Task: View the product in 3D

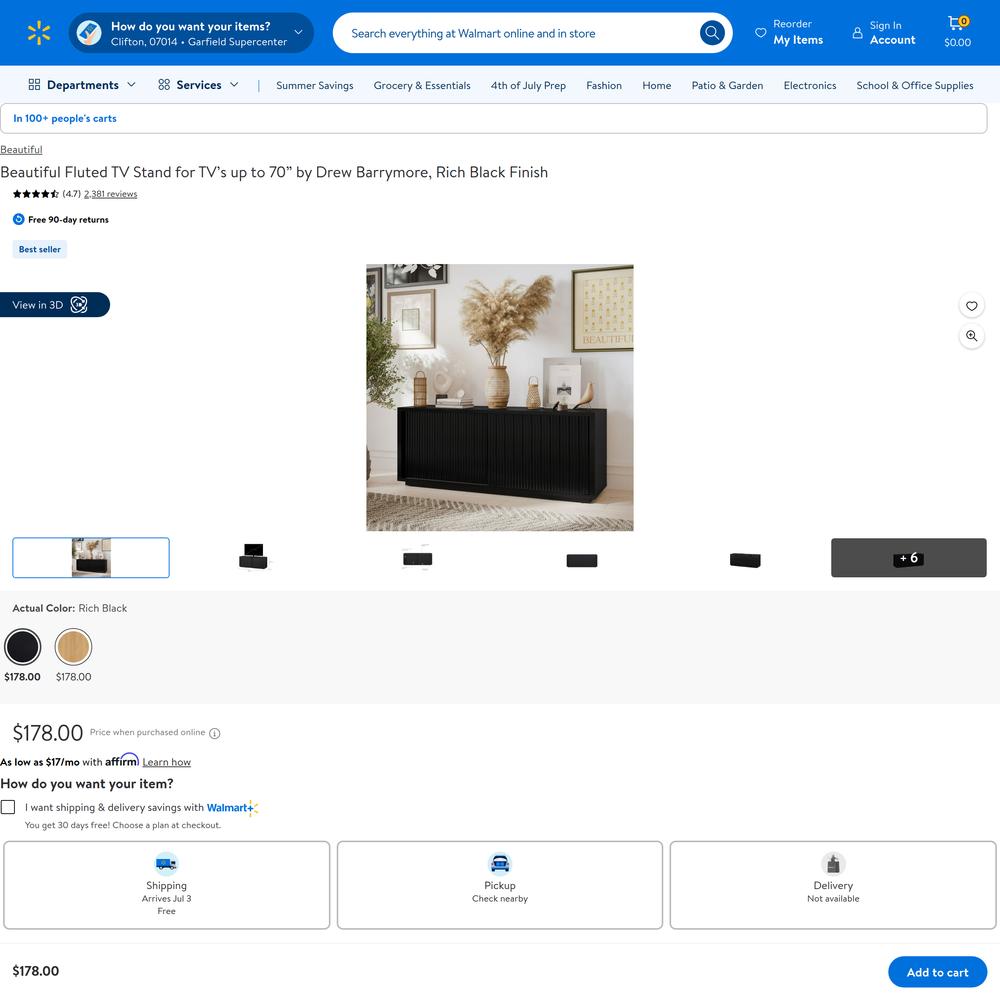Action: point(54,305)
